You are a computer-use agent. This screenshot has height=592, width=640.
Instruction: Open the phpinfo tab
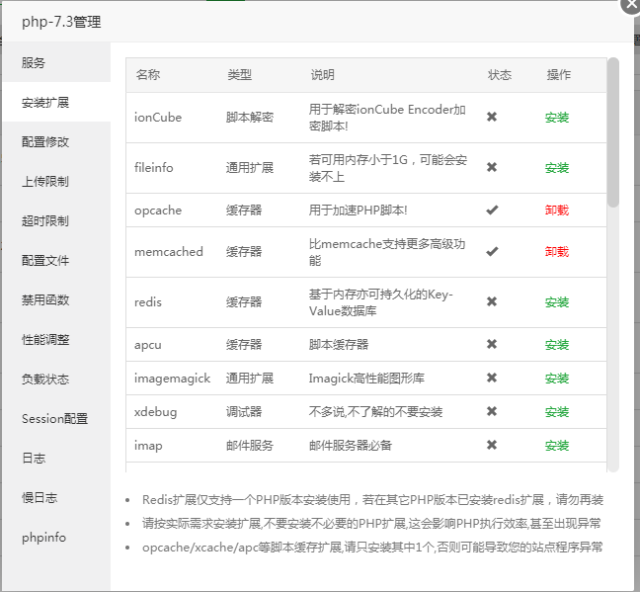(x=56, y=538)
